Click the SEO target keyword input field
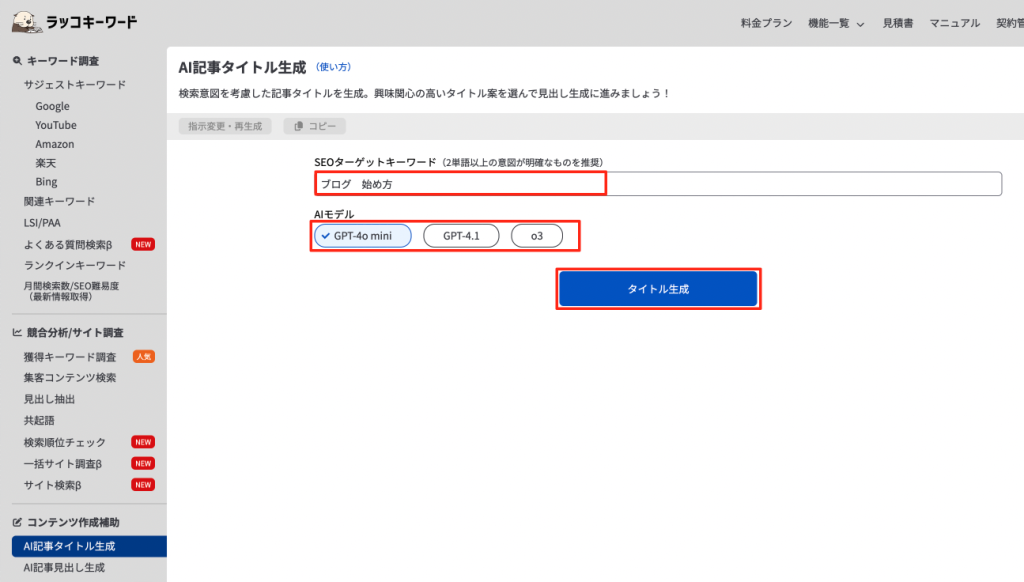This screenshot has height=582, width=1024. pos(655,184)
